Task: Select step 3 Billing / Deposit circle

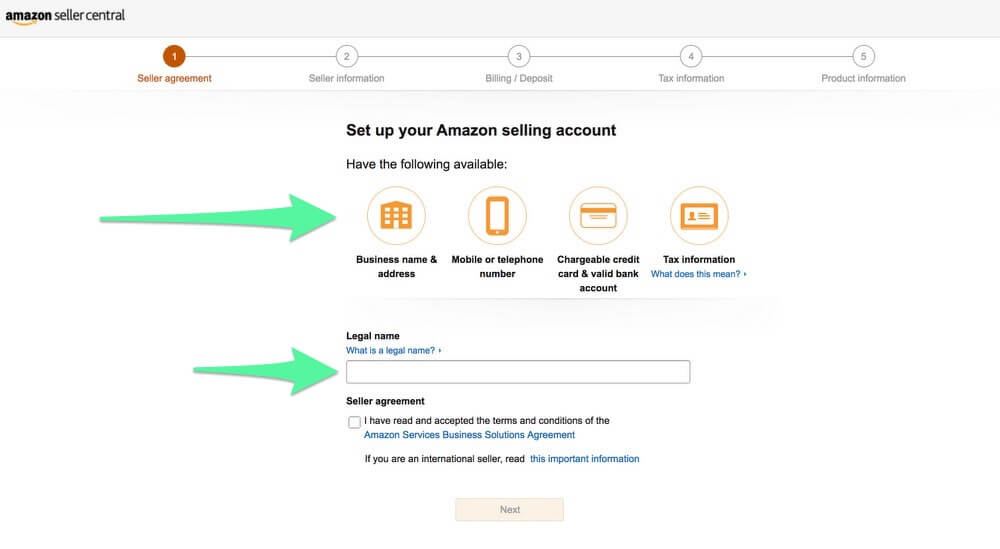Action: 518,56
